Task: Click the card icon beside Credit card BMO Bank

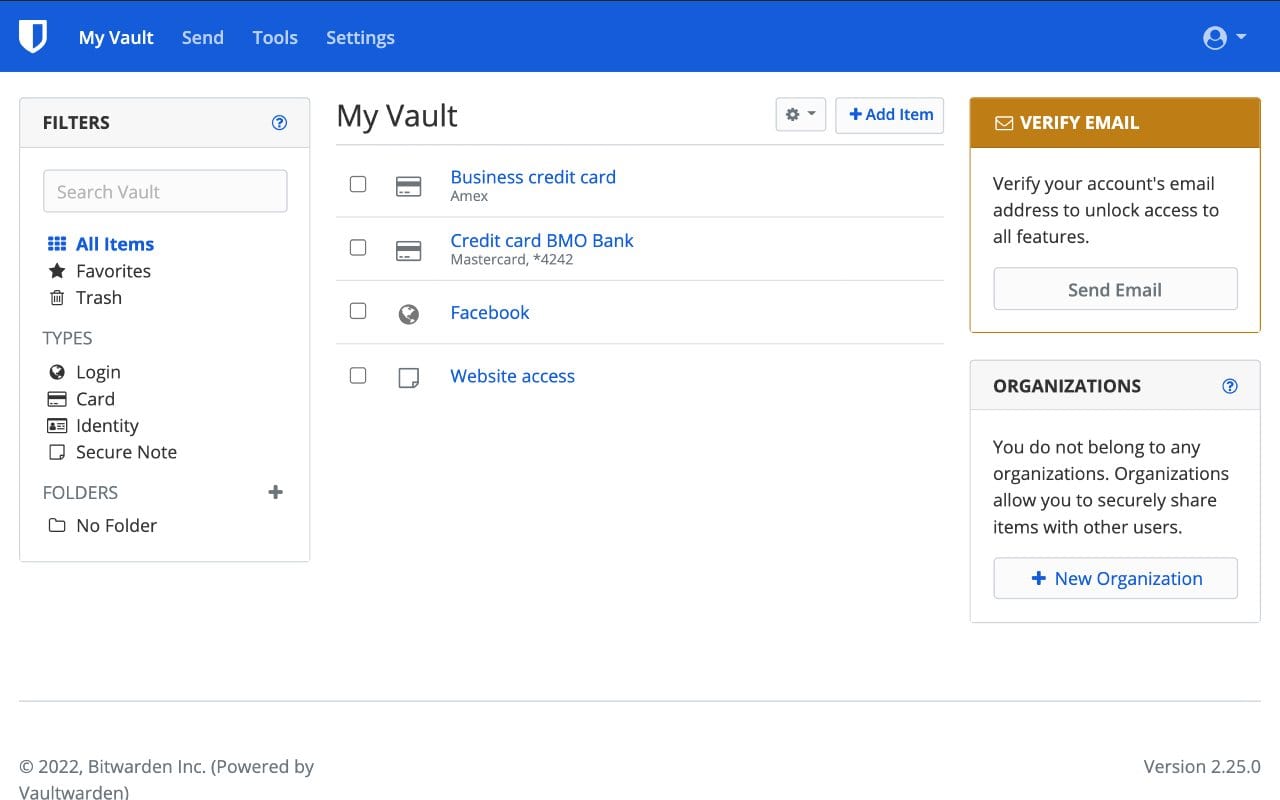Action: pyautogui.click(x=408, y=250)
